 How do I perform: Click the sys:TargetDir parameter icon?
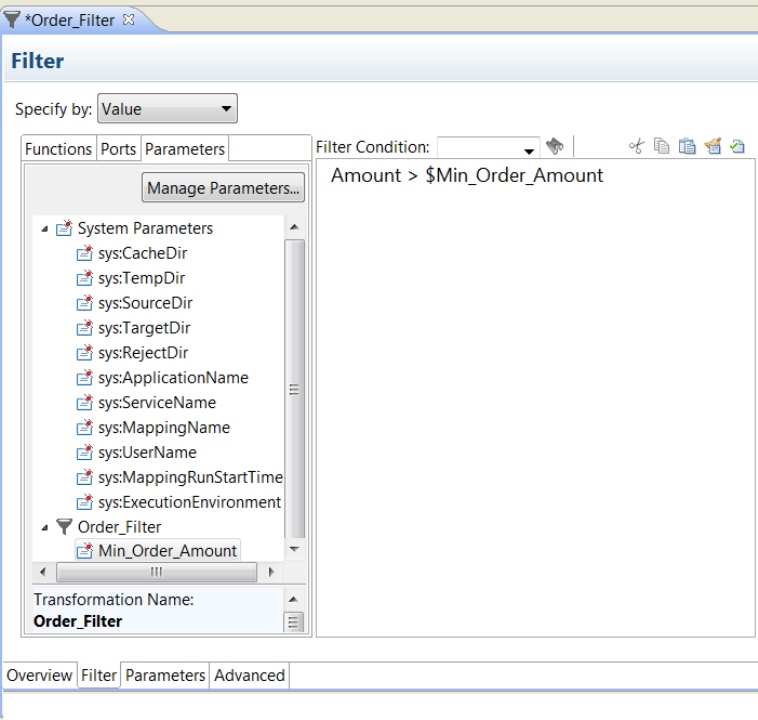[85, 328]
